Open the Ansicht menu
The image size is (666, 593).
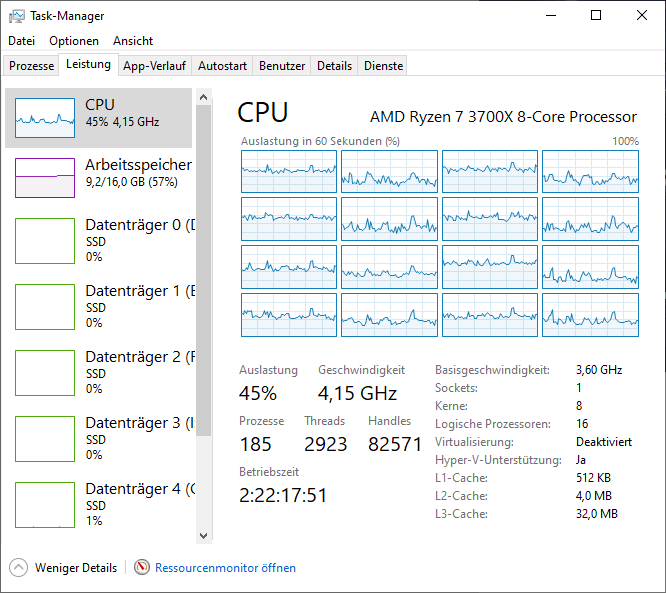tap(133, 41)
